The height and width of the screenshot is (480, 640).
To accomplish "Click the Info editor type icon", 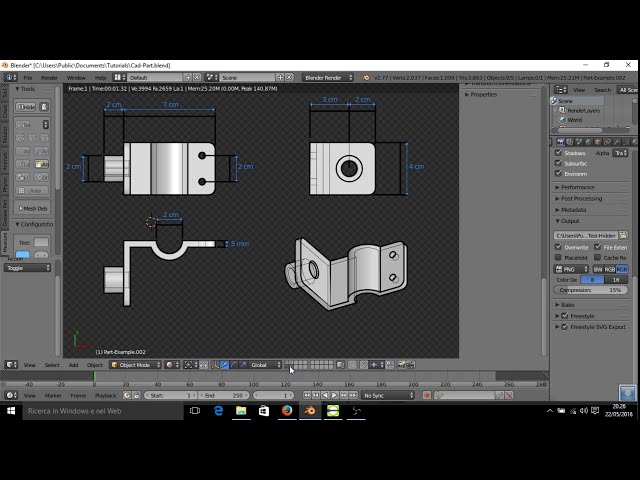I will click(11, 77).
